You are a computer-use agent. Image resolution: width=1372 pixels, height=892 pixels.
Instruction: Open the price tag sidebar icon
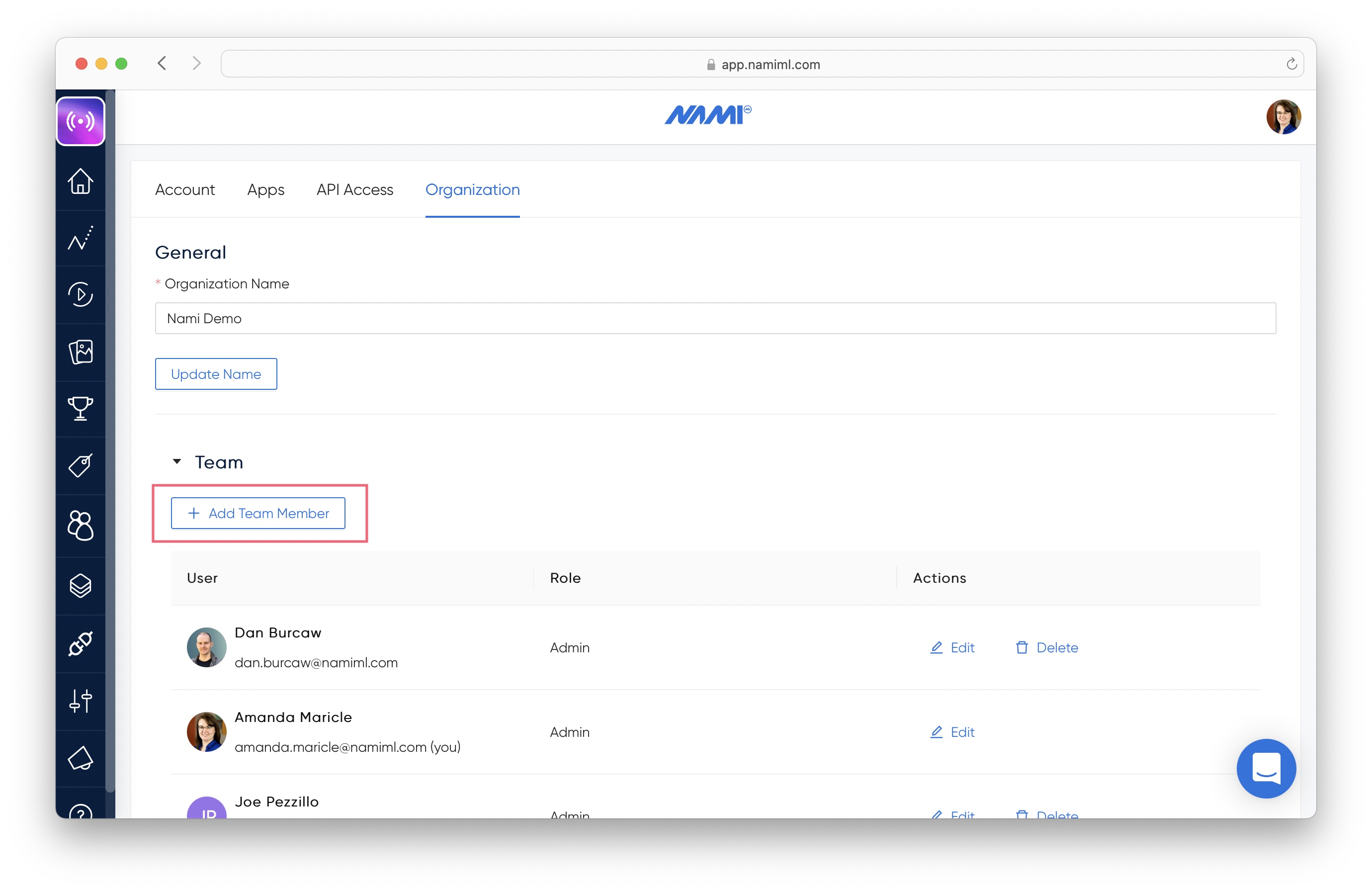(x=80, y=465)
